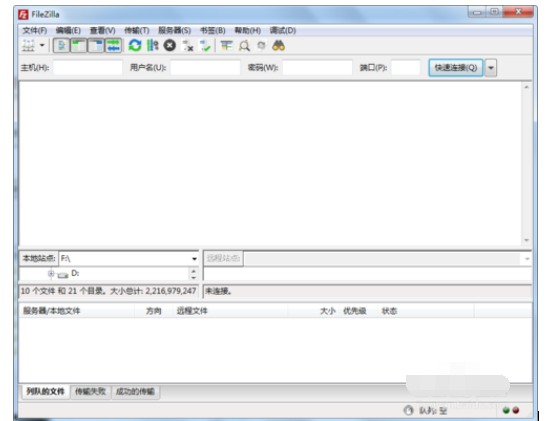Switch to 传输失败 tab
Image resolution: width=558 pixels, height=421 pixels.
[x=90, y=392]
